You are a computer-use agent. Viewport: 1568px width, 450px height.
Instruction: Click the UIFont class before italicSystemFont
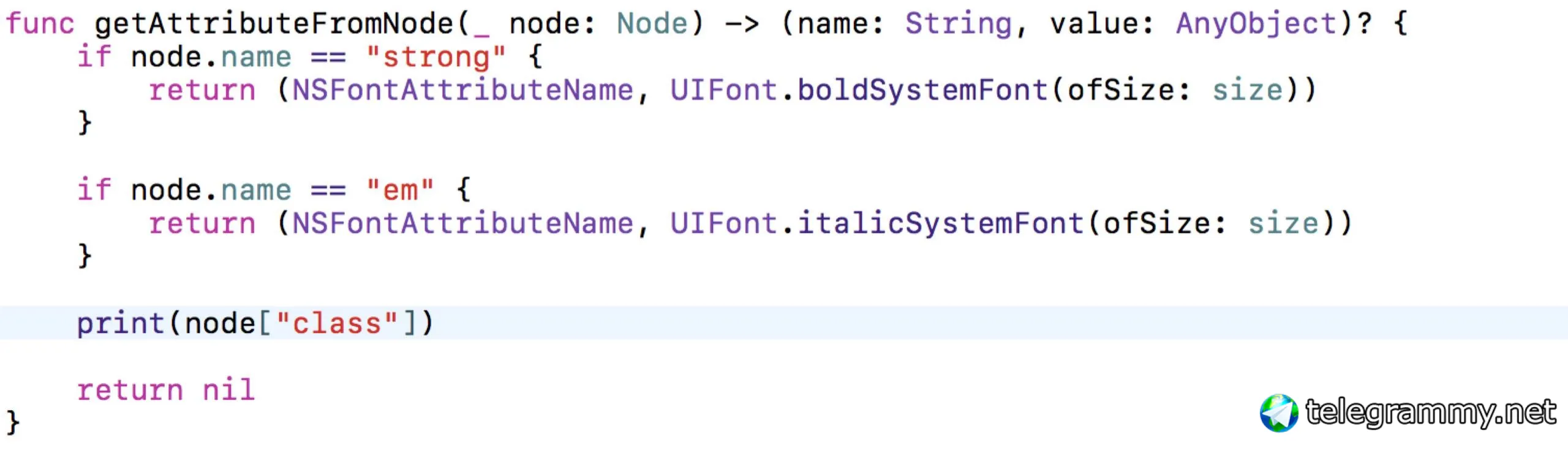coord(723,223)
